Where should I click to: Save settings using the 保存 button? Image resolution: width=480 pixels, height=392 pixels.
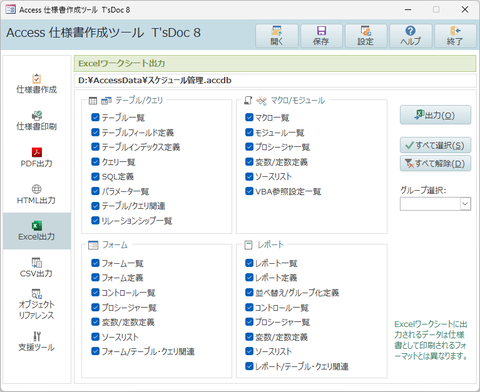pyautogui.click(x=321, y=36)
